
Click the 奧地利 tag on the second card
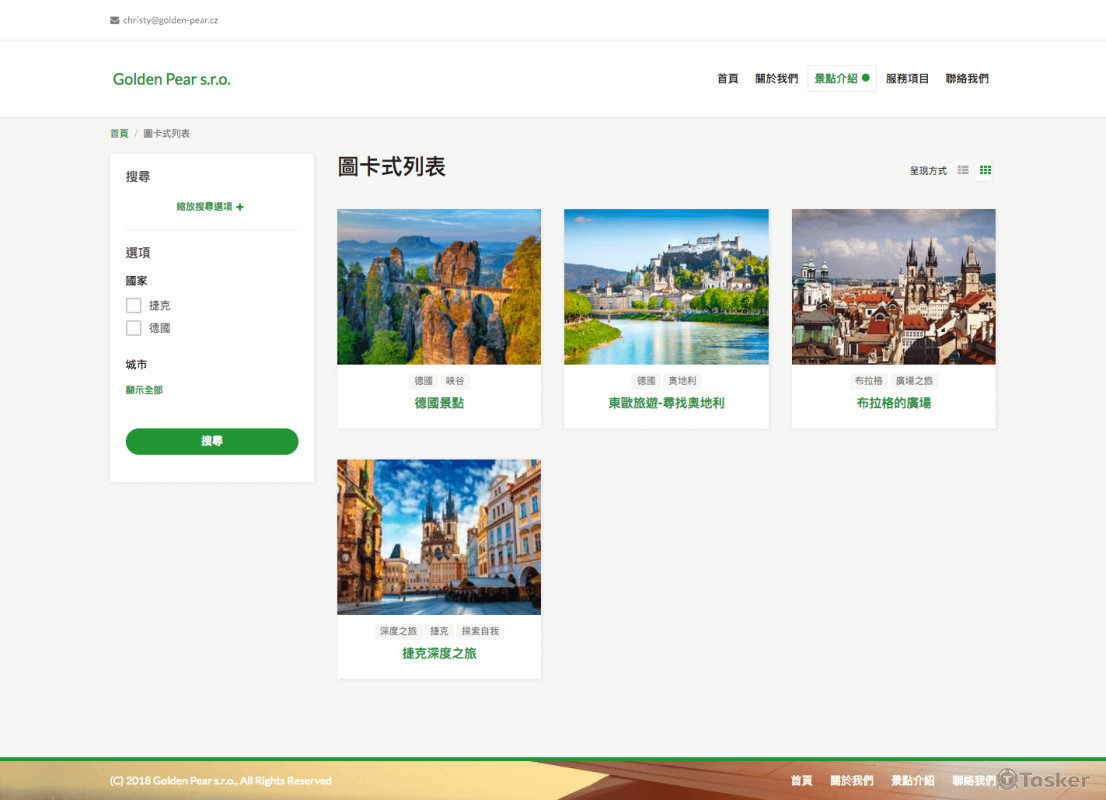[682, 380]
